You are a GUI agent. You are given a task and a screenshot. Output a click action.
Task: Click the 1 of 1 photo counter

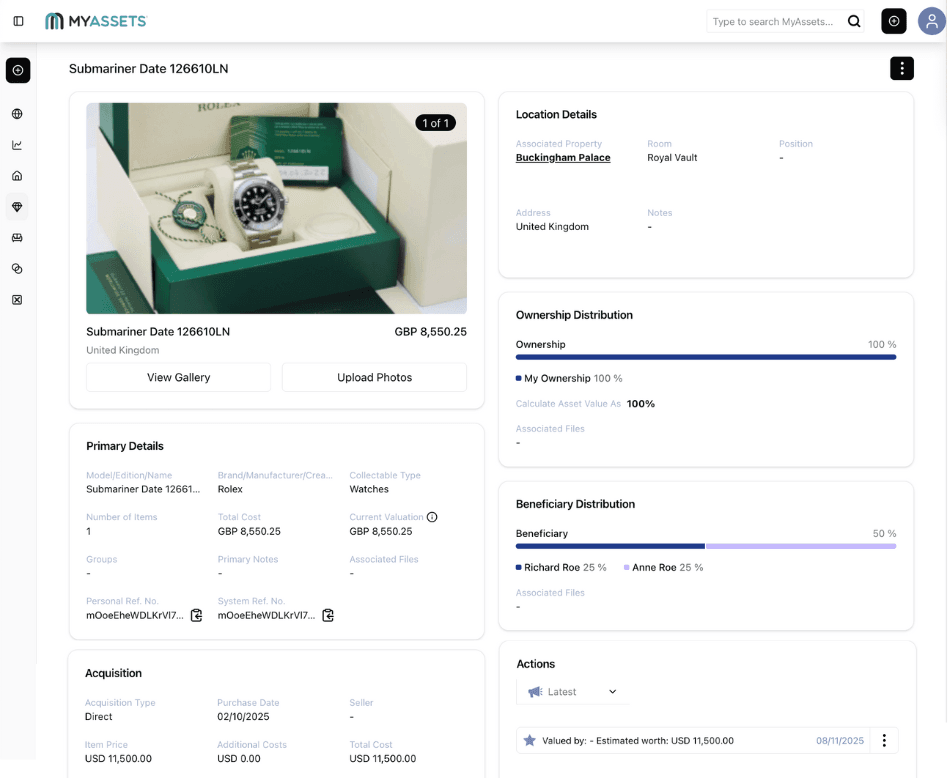(x=435, y=123)
